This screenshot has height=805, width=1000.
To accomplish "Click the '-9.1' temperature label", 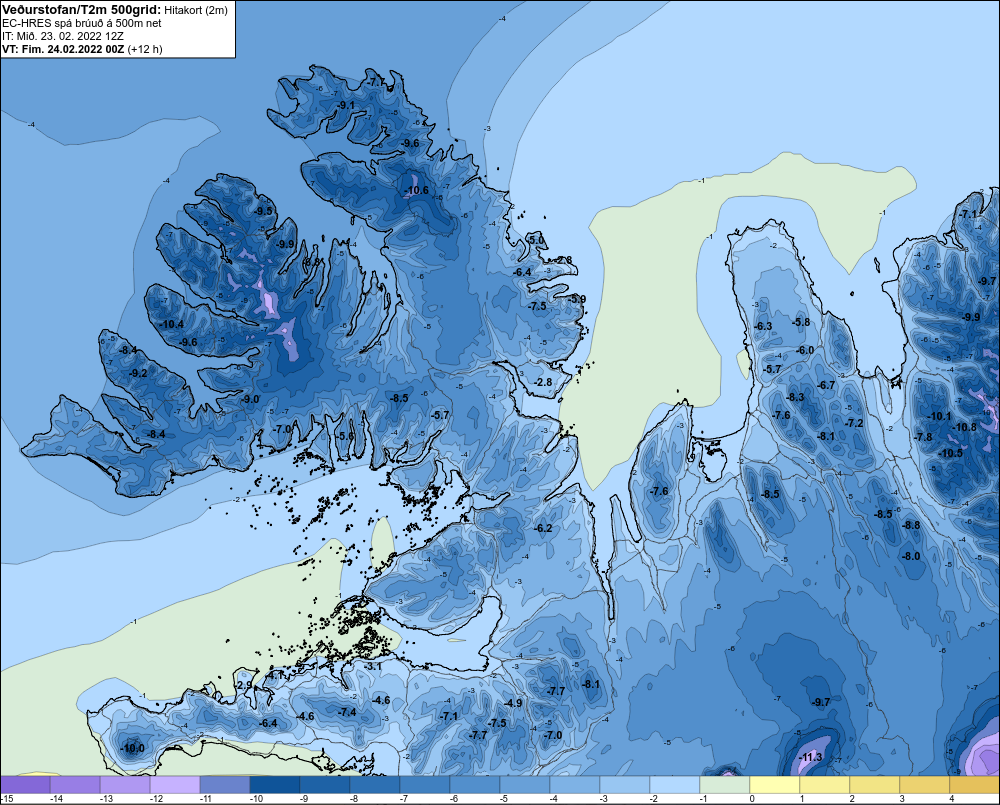I will [346, 105].
